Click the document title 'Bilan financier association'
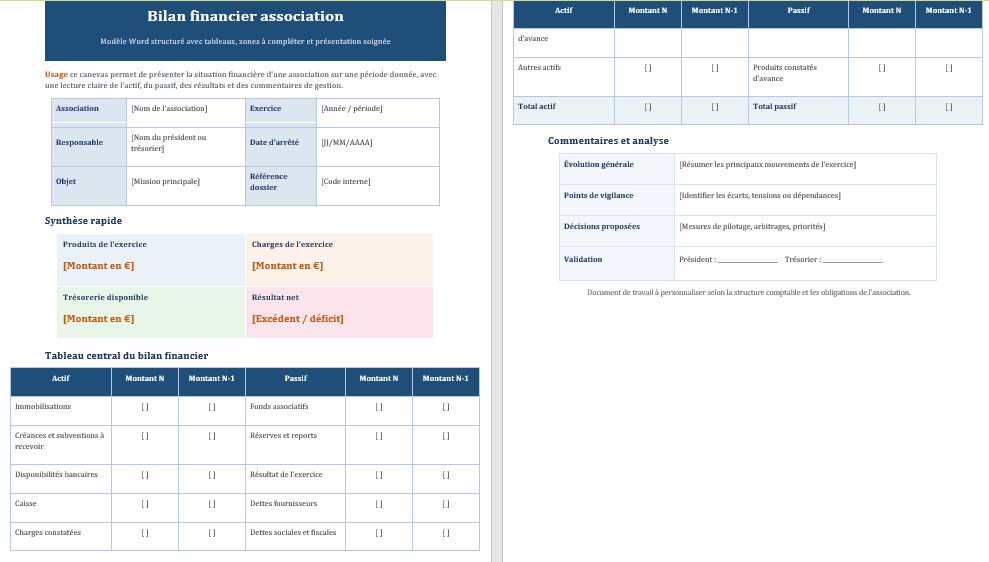Viewport: 989px width, 562px height. pos(245,17)
